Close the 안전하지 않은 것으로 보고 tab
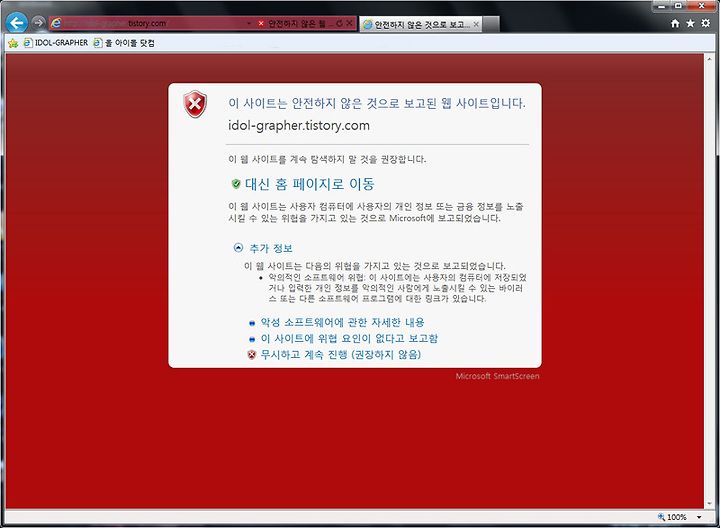This screenshot has width=720, height=528. tap(476, 24)
